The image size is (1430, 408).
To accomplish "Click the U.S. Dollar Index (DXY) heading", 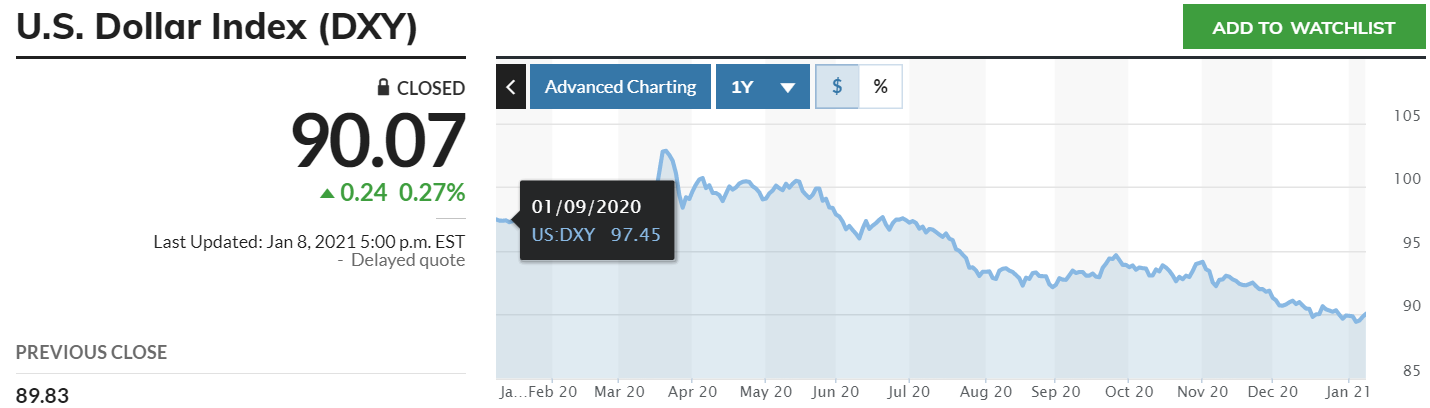I will 216,28.
